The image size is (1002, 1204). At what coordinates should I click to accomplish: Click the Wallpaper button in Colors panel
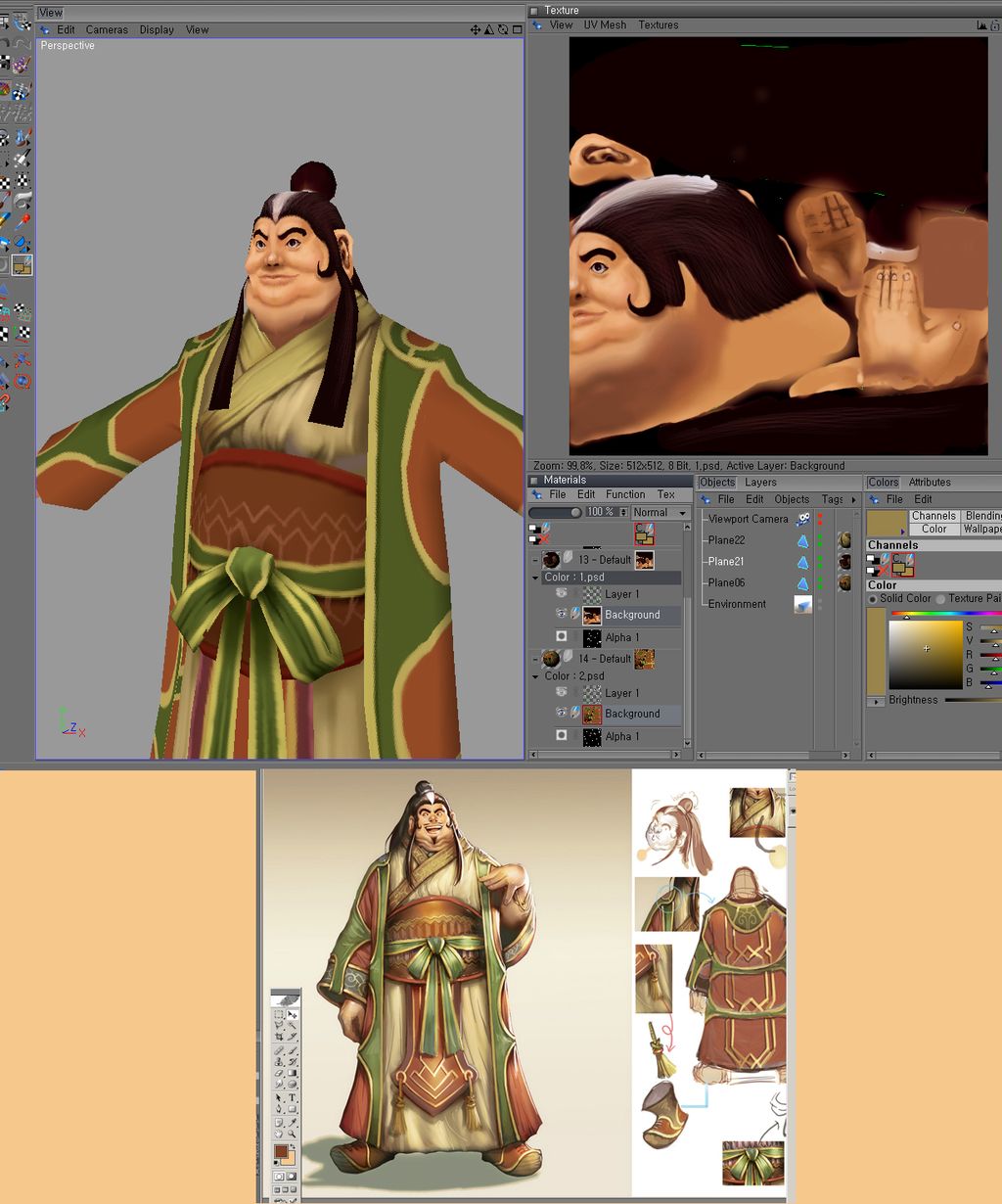[x=981, y=529]
